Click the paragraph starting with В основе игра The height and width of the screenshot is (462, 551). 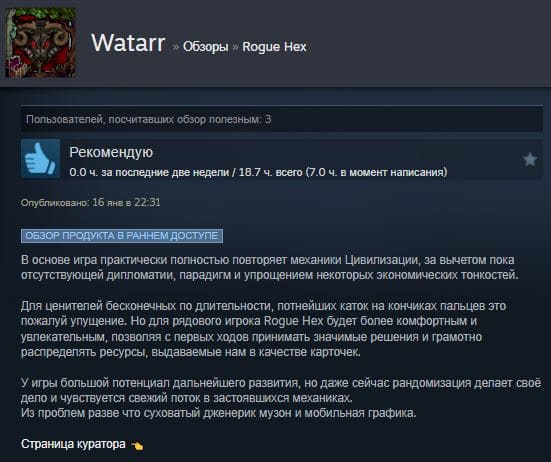[x=270, y=267]
